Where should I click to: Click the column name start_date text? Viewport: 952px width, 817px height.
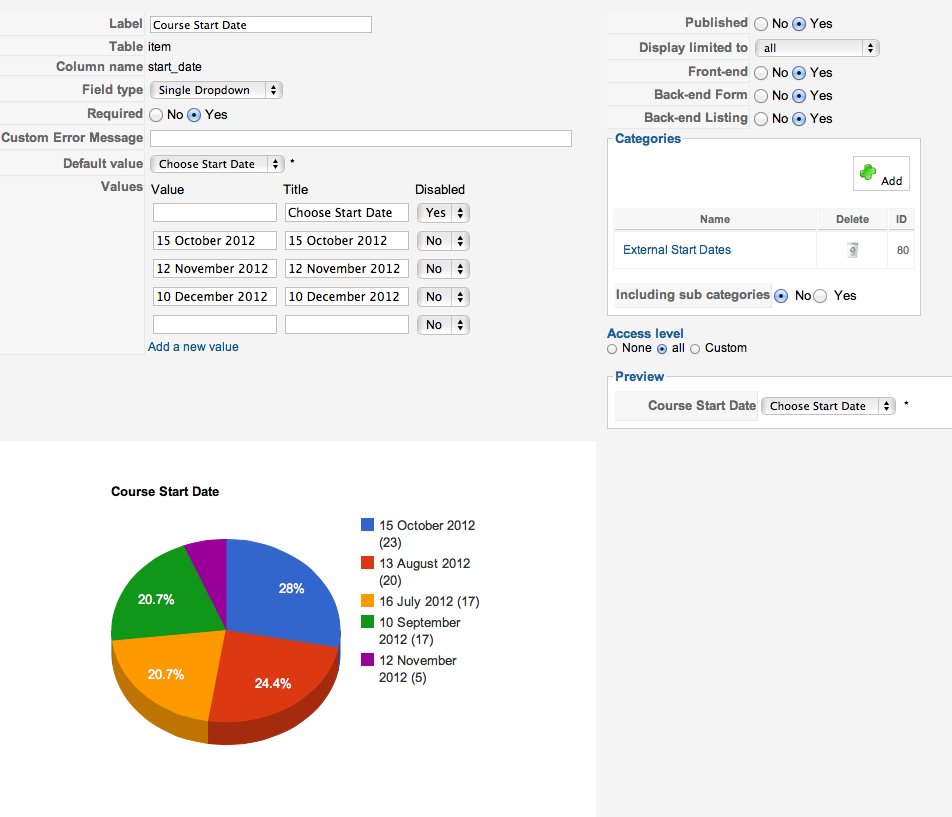pyautogui.click(x=175, y=67)
